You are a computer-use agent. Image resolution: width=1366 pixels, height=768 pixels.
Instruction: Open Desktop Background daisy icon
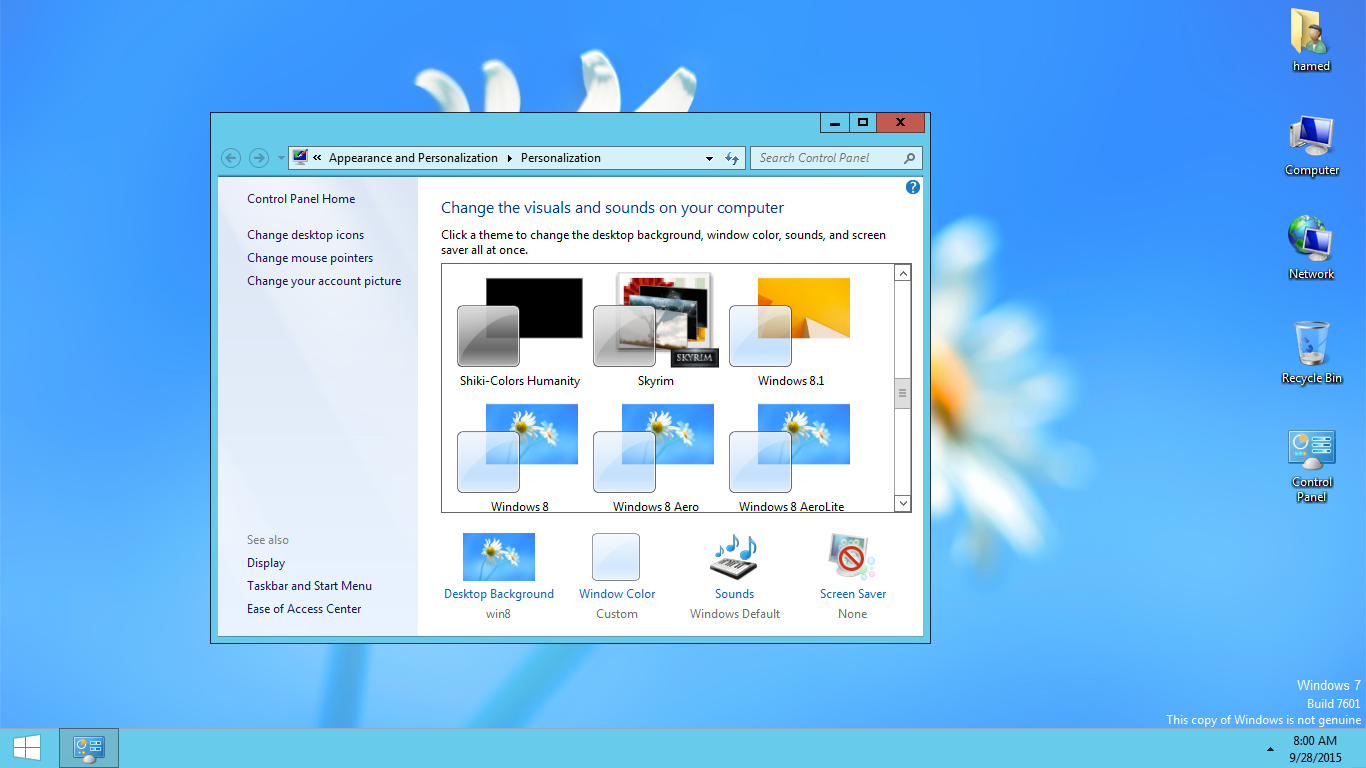point(499,557)
